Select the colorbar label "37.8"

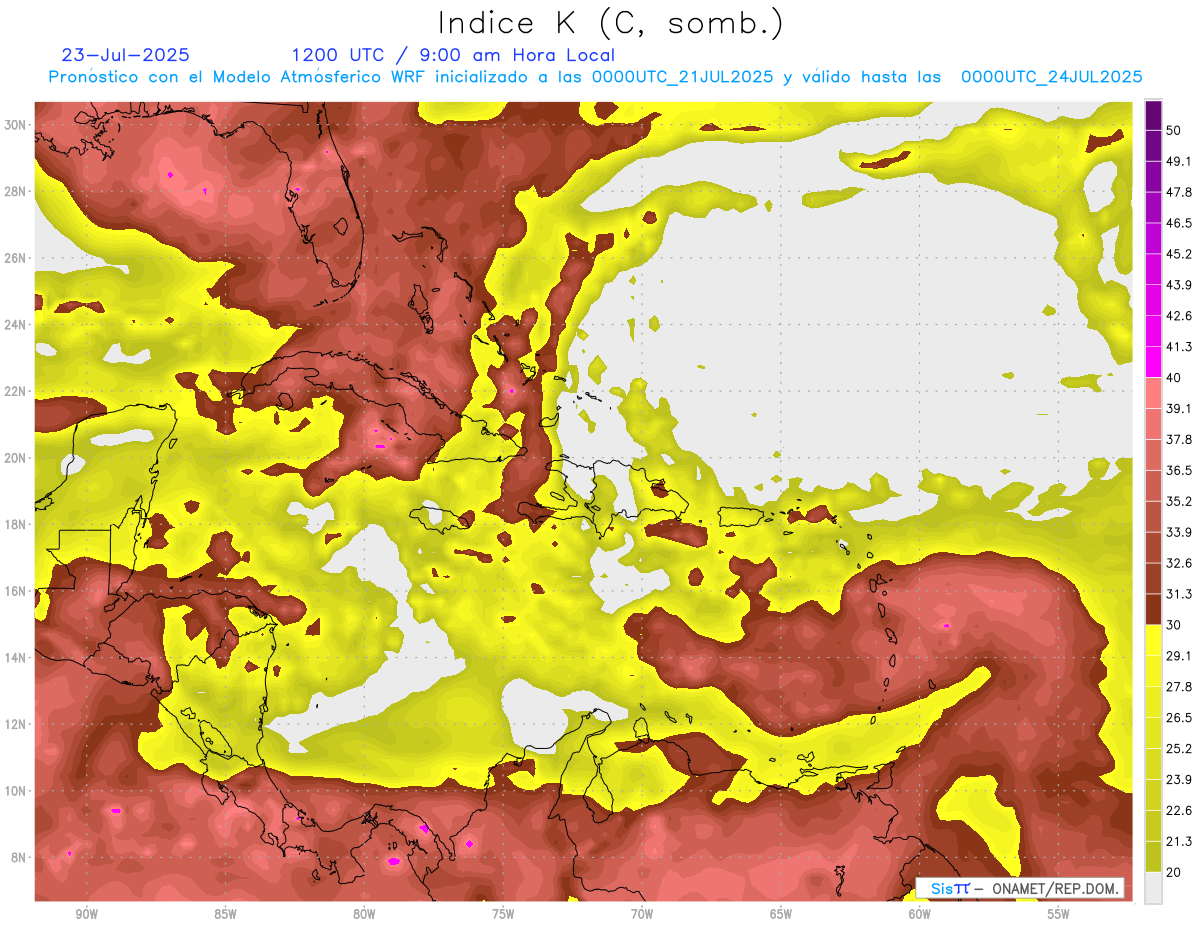tap(1178, 439)
